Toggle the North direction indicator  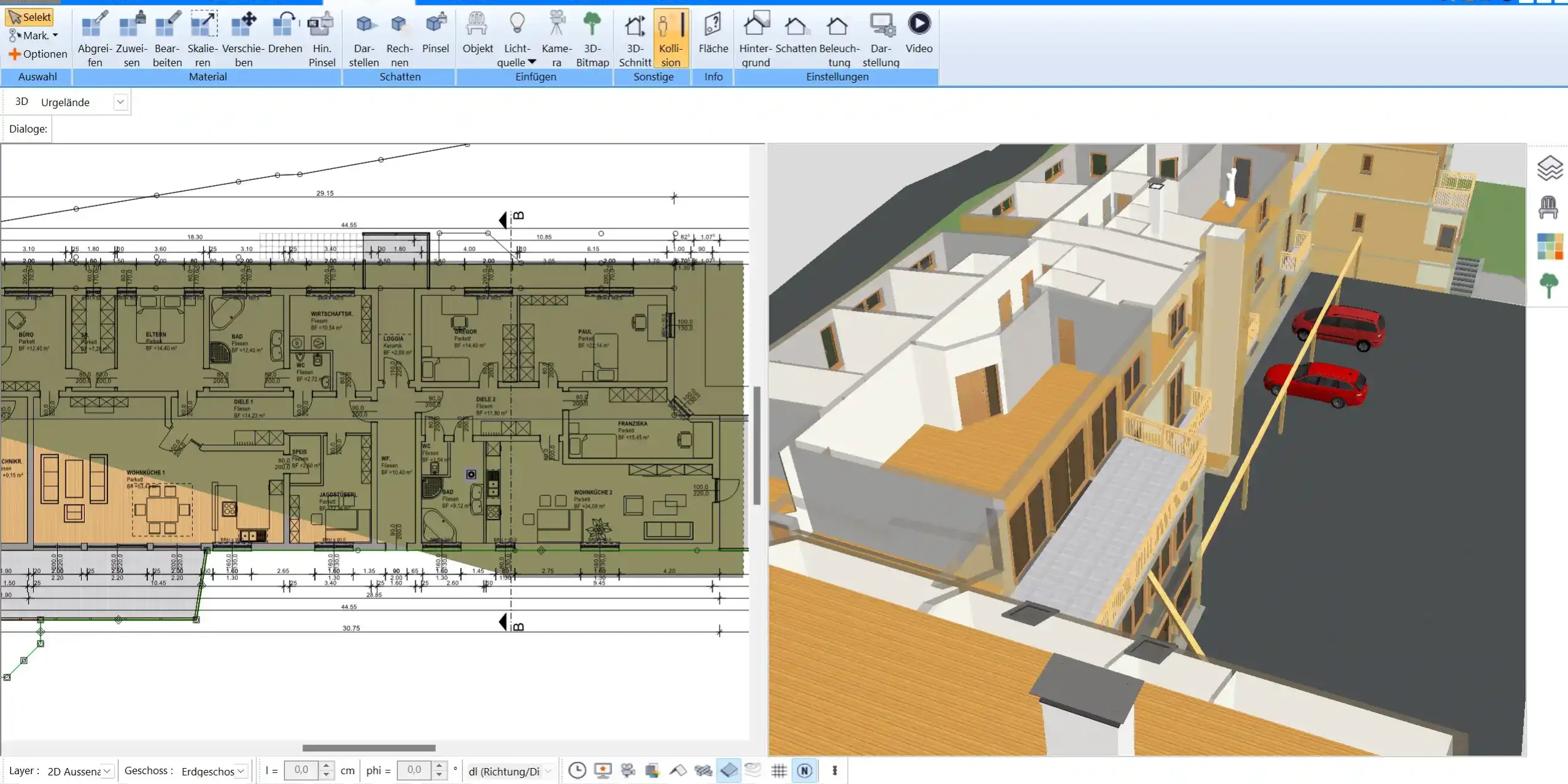coord(805,770)
